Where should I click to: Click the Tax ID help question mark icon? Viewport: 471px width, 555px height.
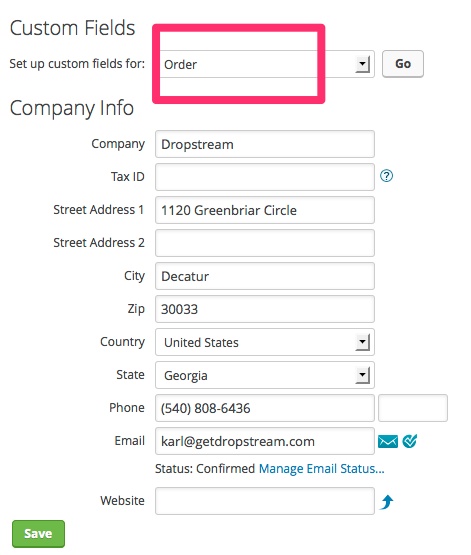[386, 176]
